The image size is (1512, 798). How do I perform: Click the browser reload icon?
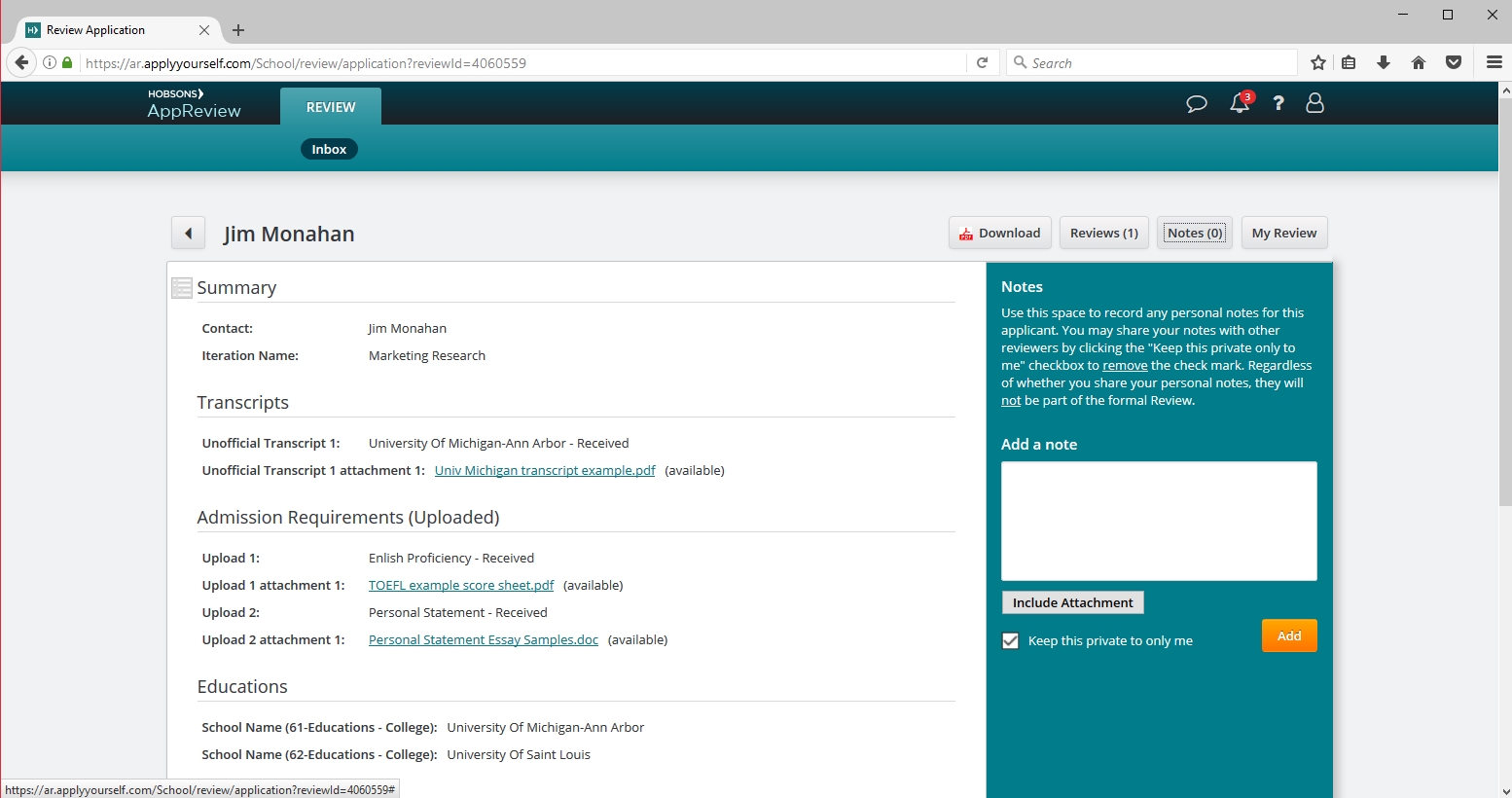(x=983, y=63)
